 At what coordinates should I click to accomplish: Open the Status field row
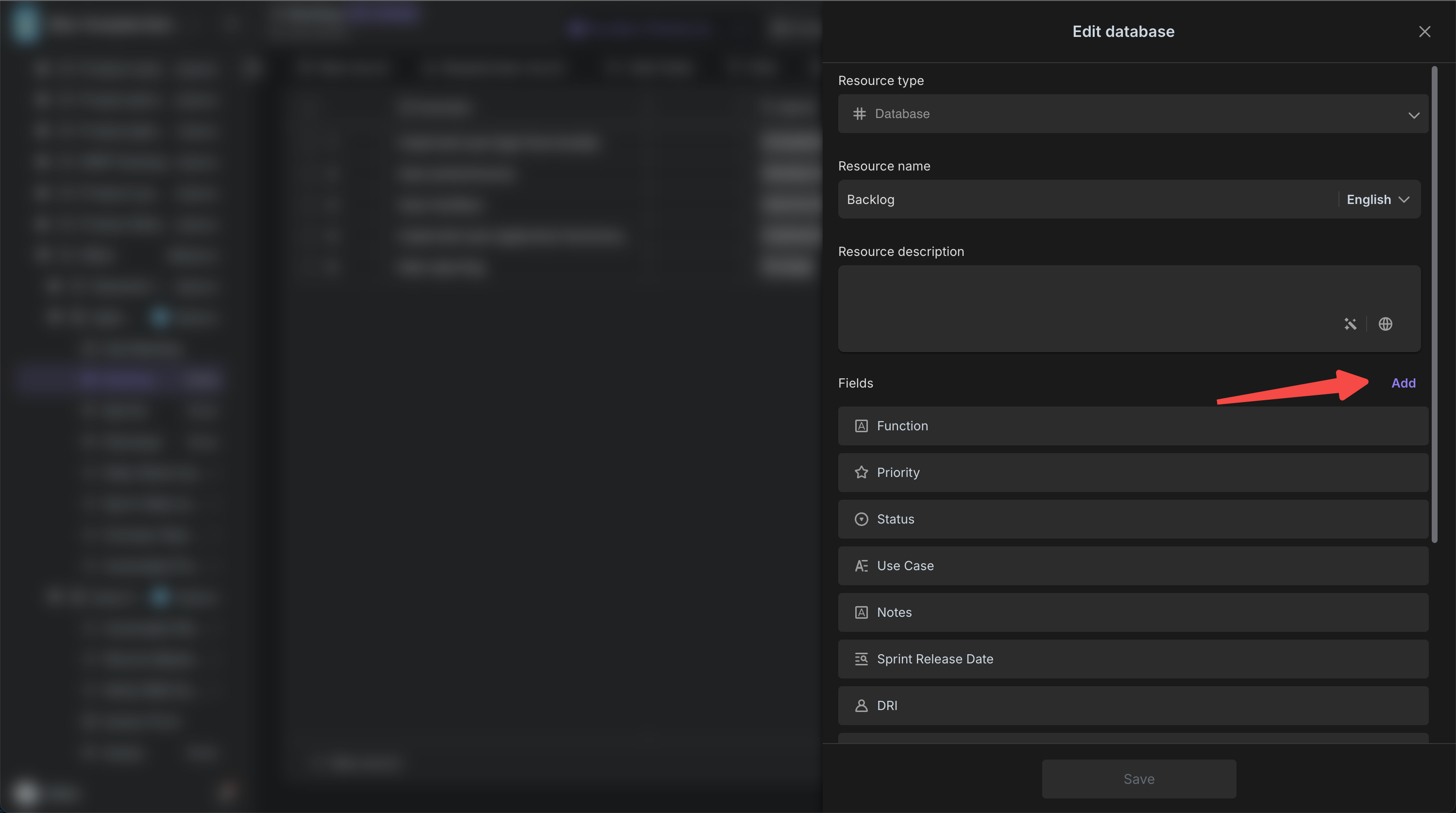point(1133,519)
